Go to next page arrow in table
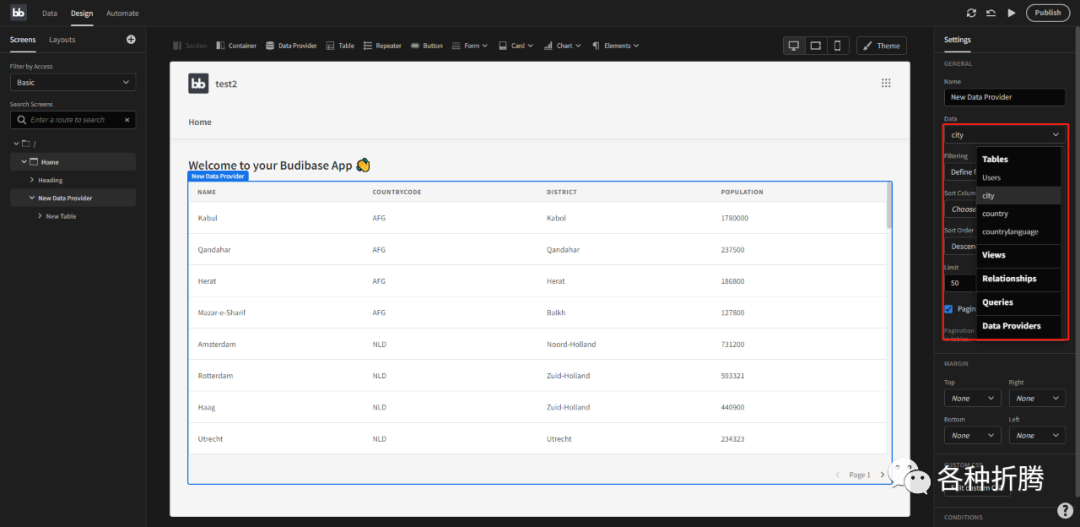The width and height of the screenshot is (1080, 527). [882, 475]
